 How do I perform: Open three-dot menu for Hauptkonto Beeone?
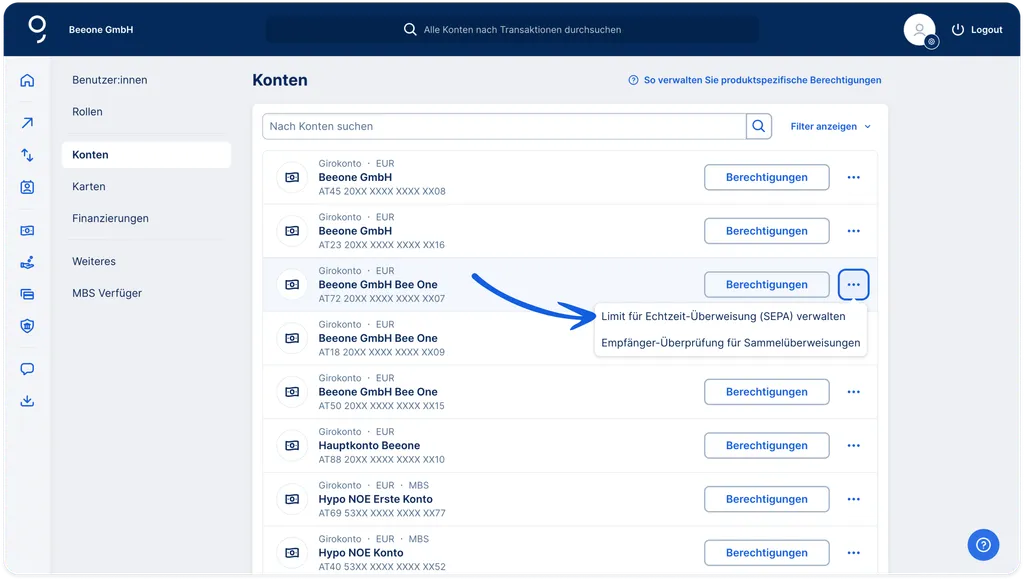(x=853, y=446)
